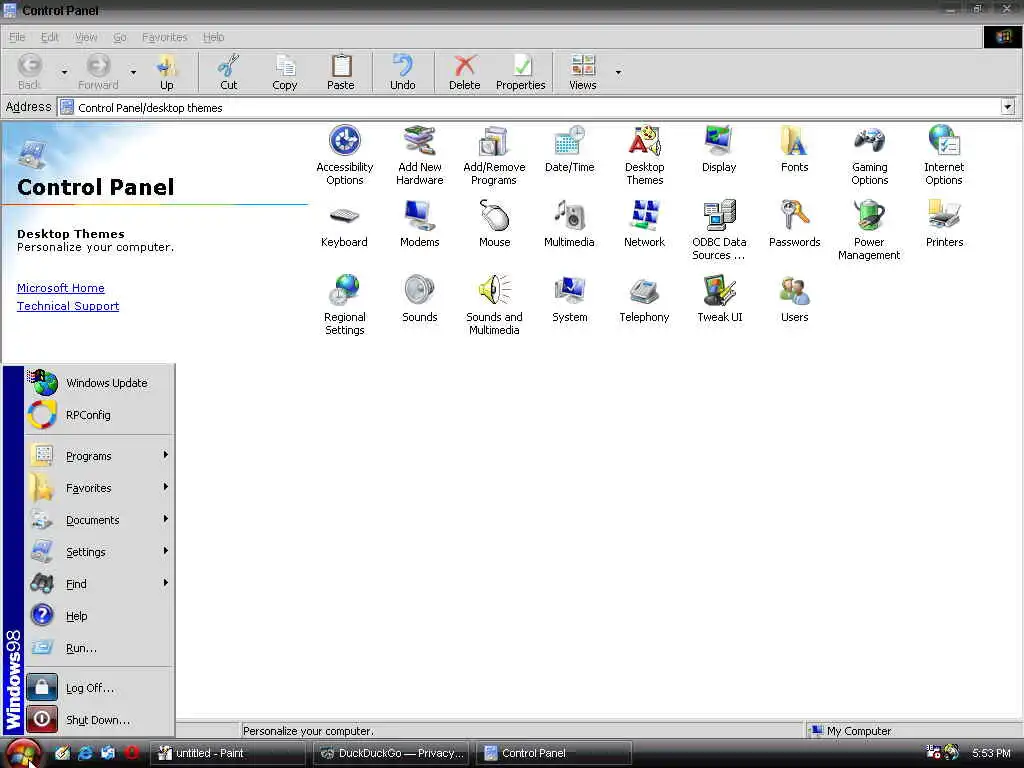The image size is (1024, 768).
Task: Open the Favorites menu bar item
Action: pos(165,37)
